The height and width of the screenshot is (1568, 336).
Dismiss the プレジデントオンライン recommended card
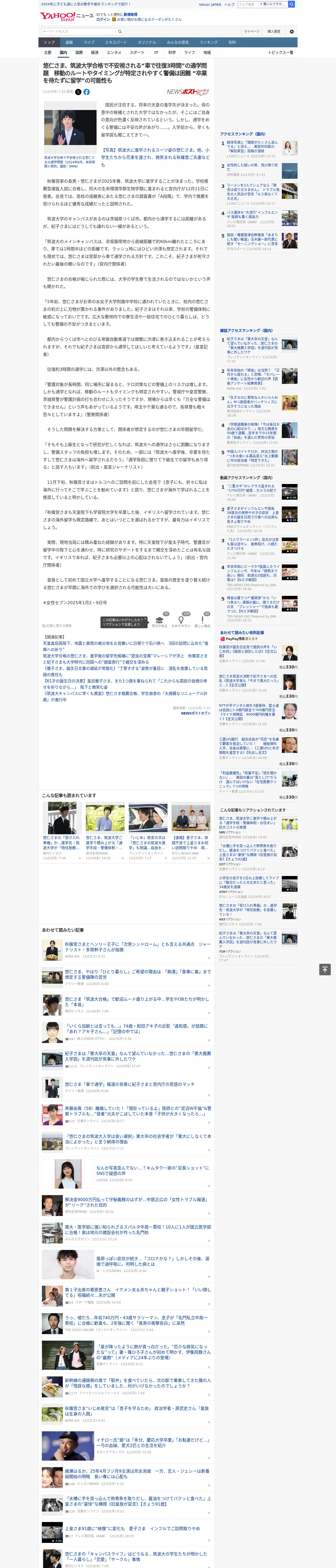[165, 858]
